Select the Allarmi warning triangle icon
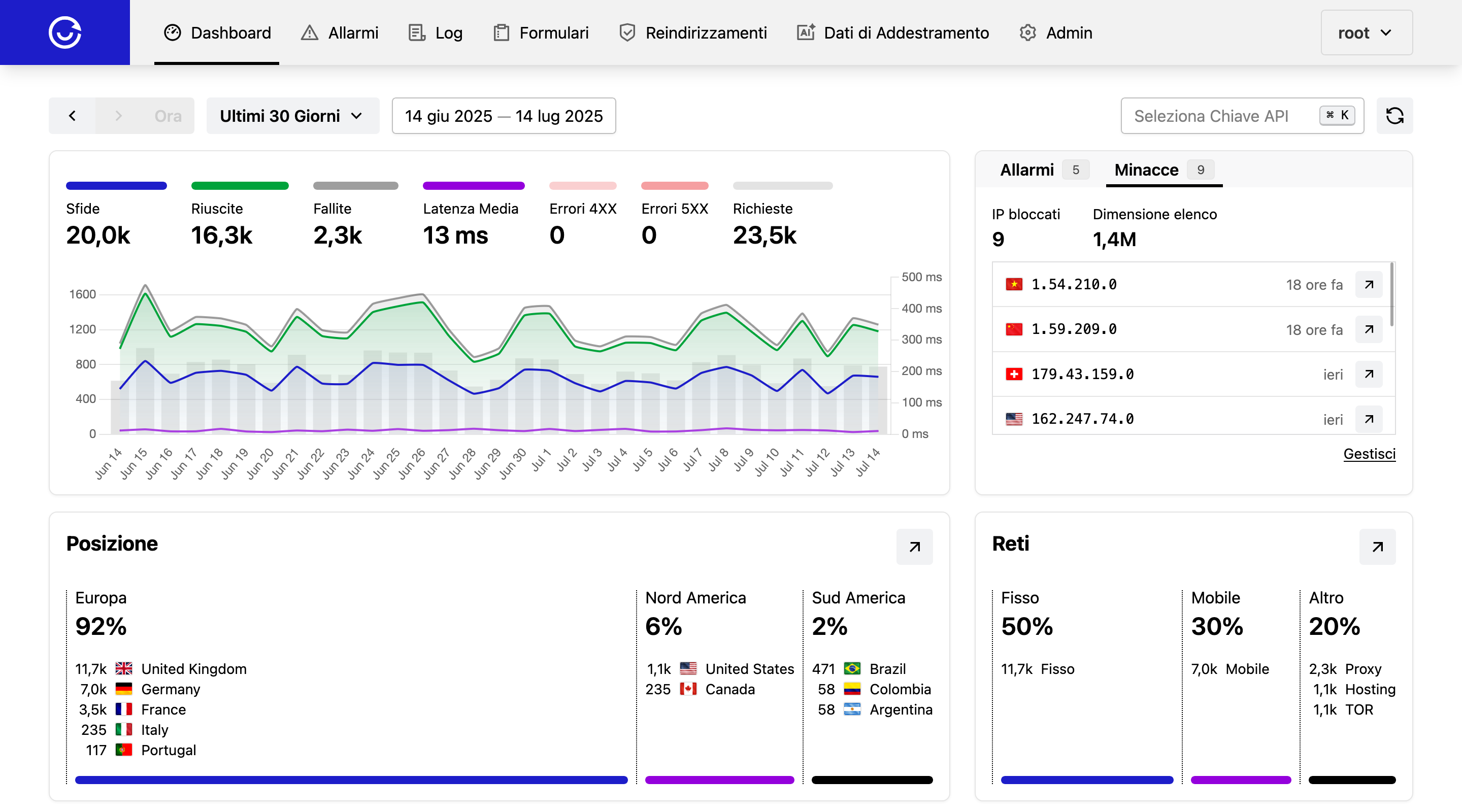 309,32
